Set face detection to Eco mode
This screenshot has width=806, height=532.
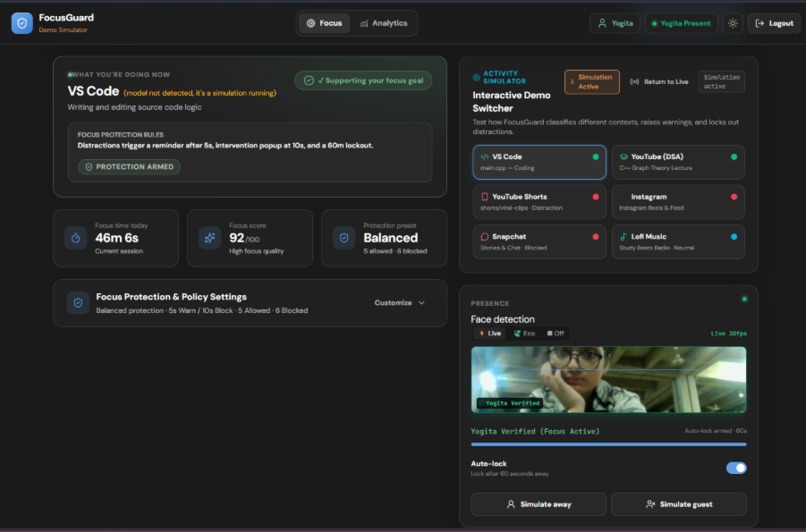tap(524, 334)
